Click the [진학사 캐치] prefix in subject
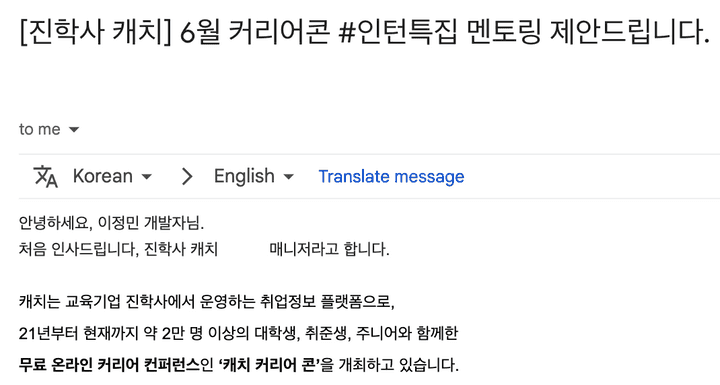The width and height of the screenshot is (720, 385). pos(96,32)
